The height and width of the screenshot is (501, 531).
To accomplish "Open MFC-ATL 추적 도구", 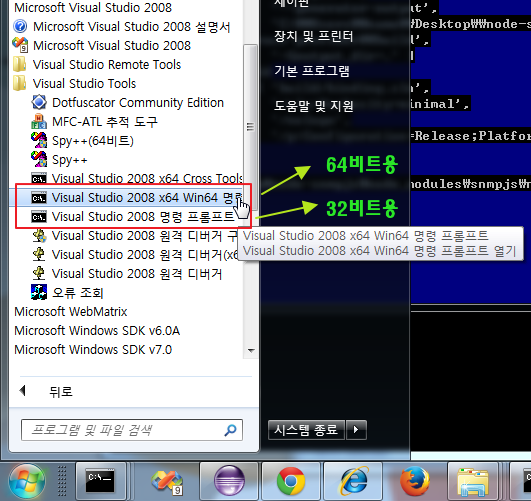I will coord(94,122).
